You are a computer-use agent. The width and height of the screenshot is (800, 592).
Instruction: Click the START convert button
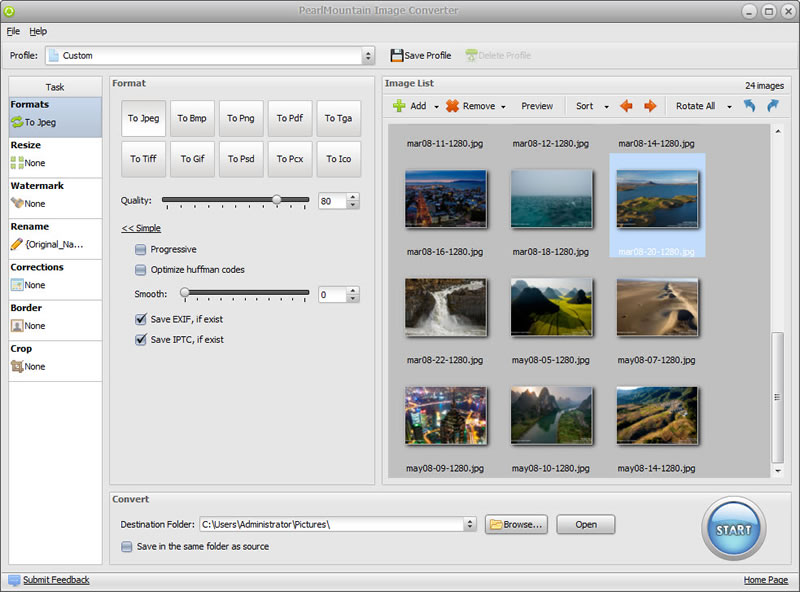tap(733, 529)
